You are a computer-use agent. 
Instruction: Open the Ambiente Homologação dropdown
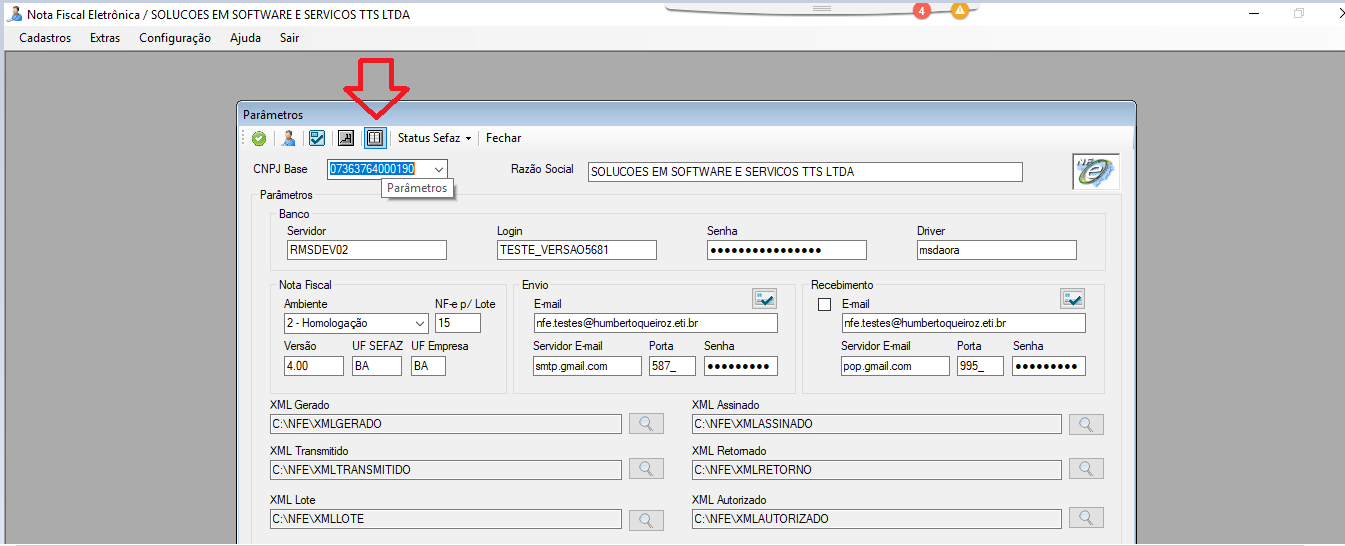coord(420,323)
